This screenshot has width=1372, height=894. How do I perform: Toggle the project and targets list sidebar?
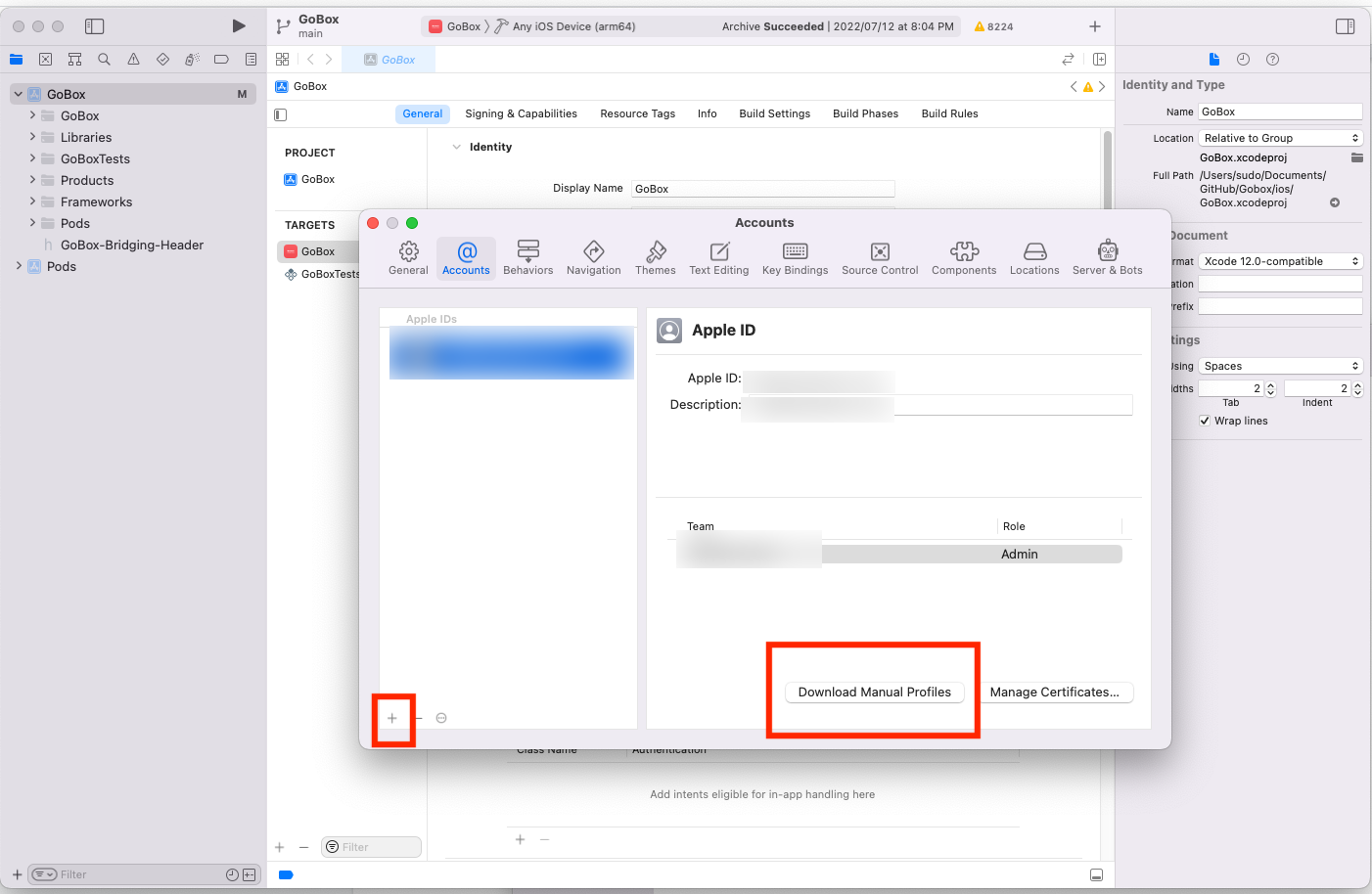pos(281,114)
